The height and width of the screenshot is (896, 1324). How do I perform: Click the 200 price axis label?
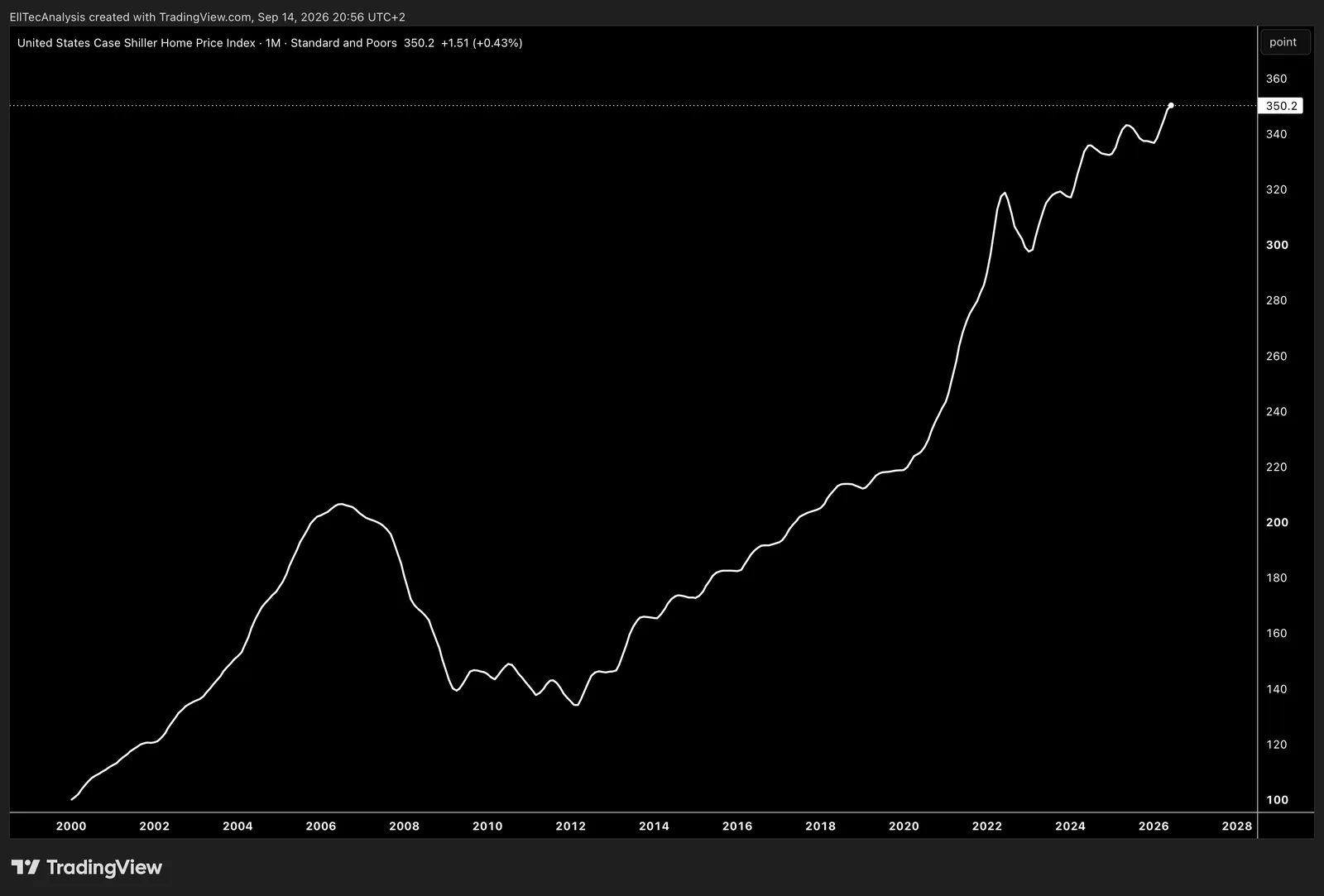[x=1277, y=522]
